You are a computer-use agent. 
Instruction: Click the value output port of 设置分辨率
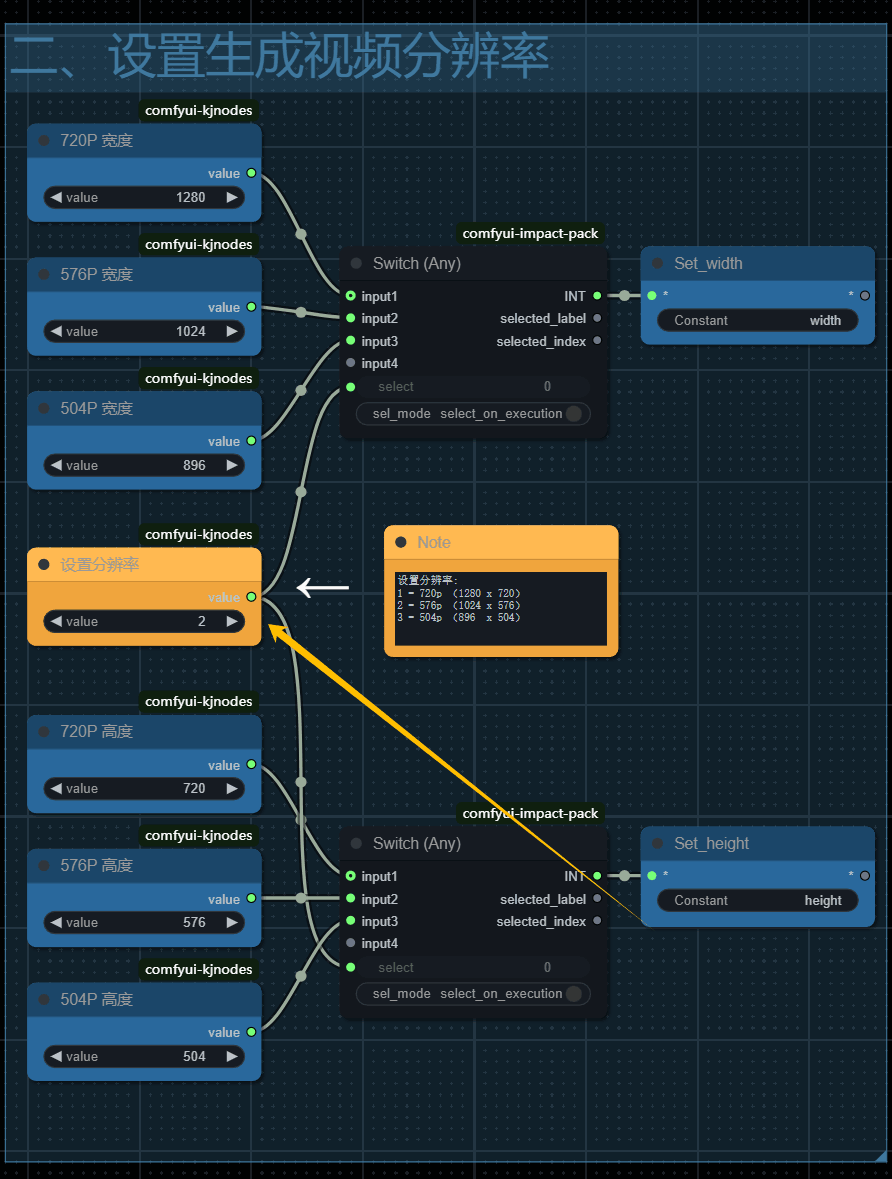251,597
